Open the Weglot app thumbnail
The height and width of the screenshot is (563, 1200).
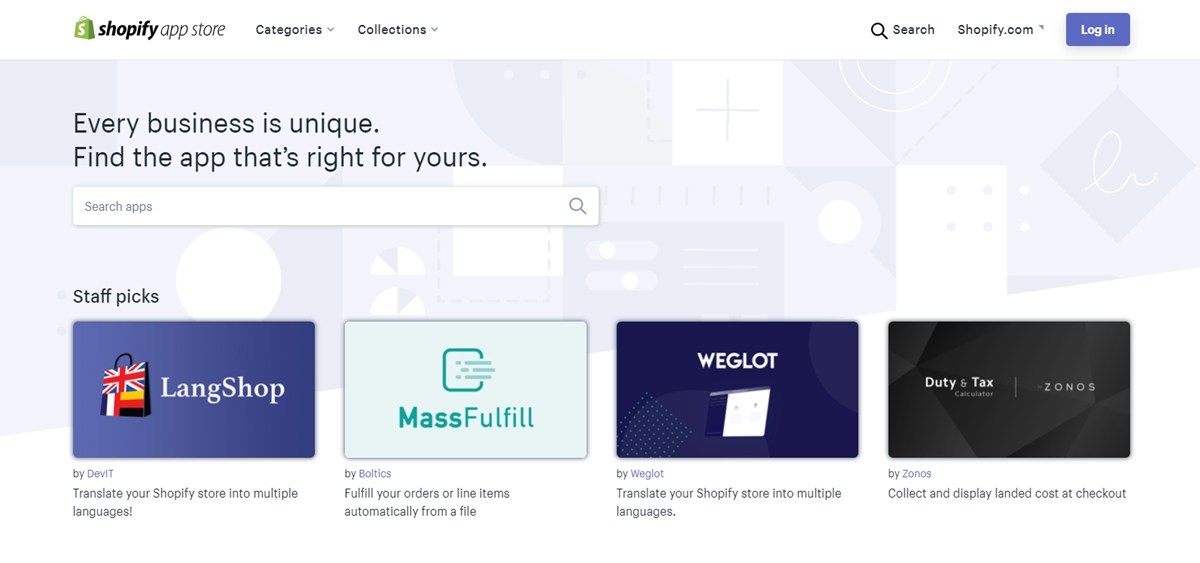pyautogui.click(x=737, y=389)
